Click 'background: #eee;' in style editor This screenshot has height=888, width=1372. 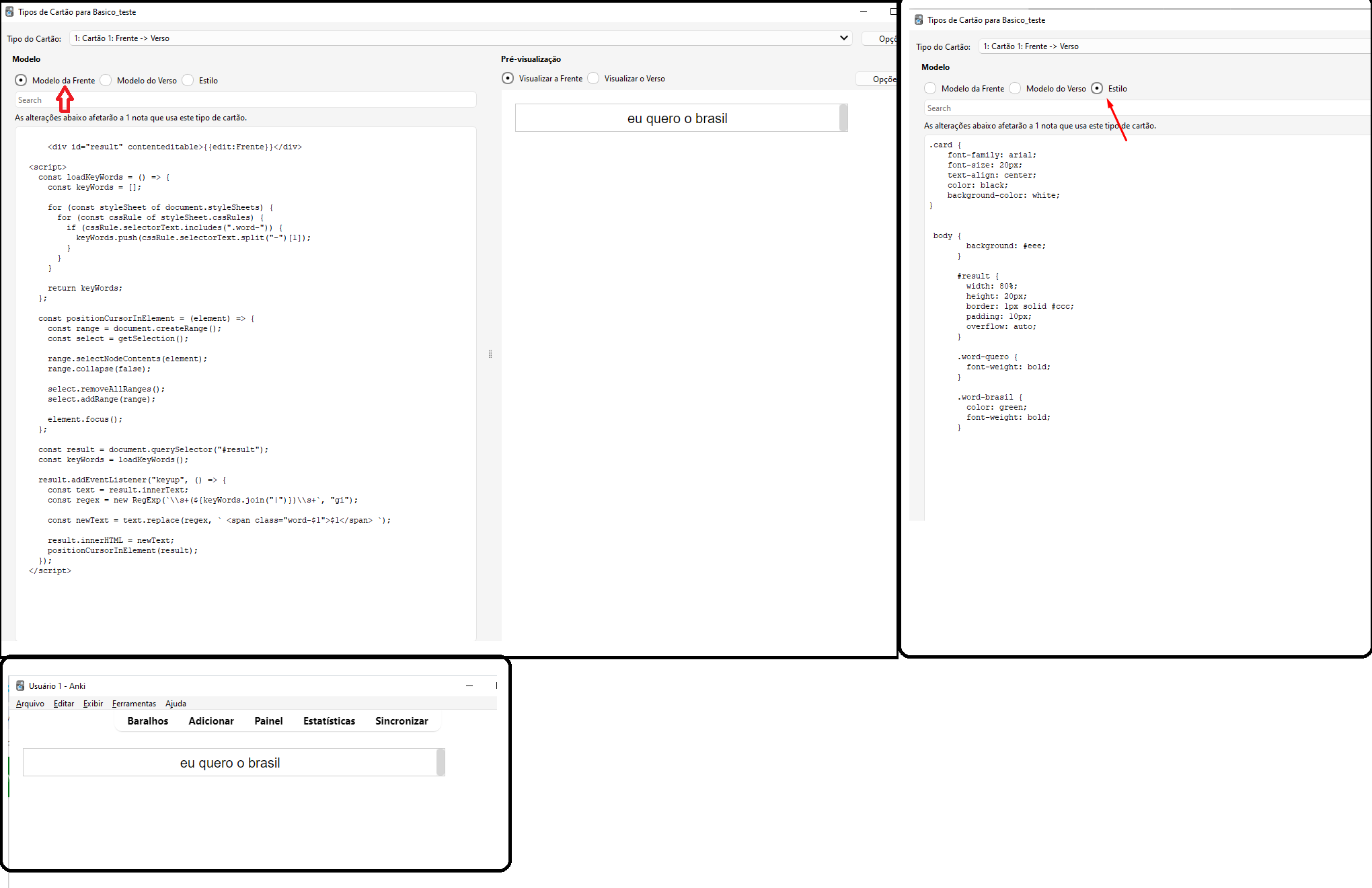[1006, 246]
